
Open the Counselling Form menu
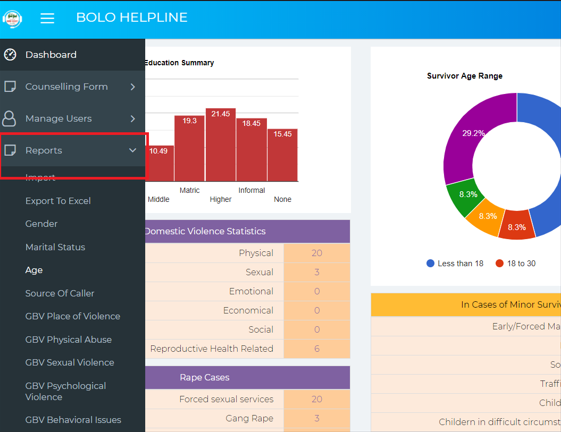(x=72, y=87)
